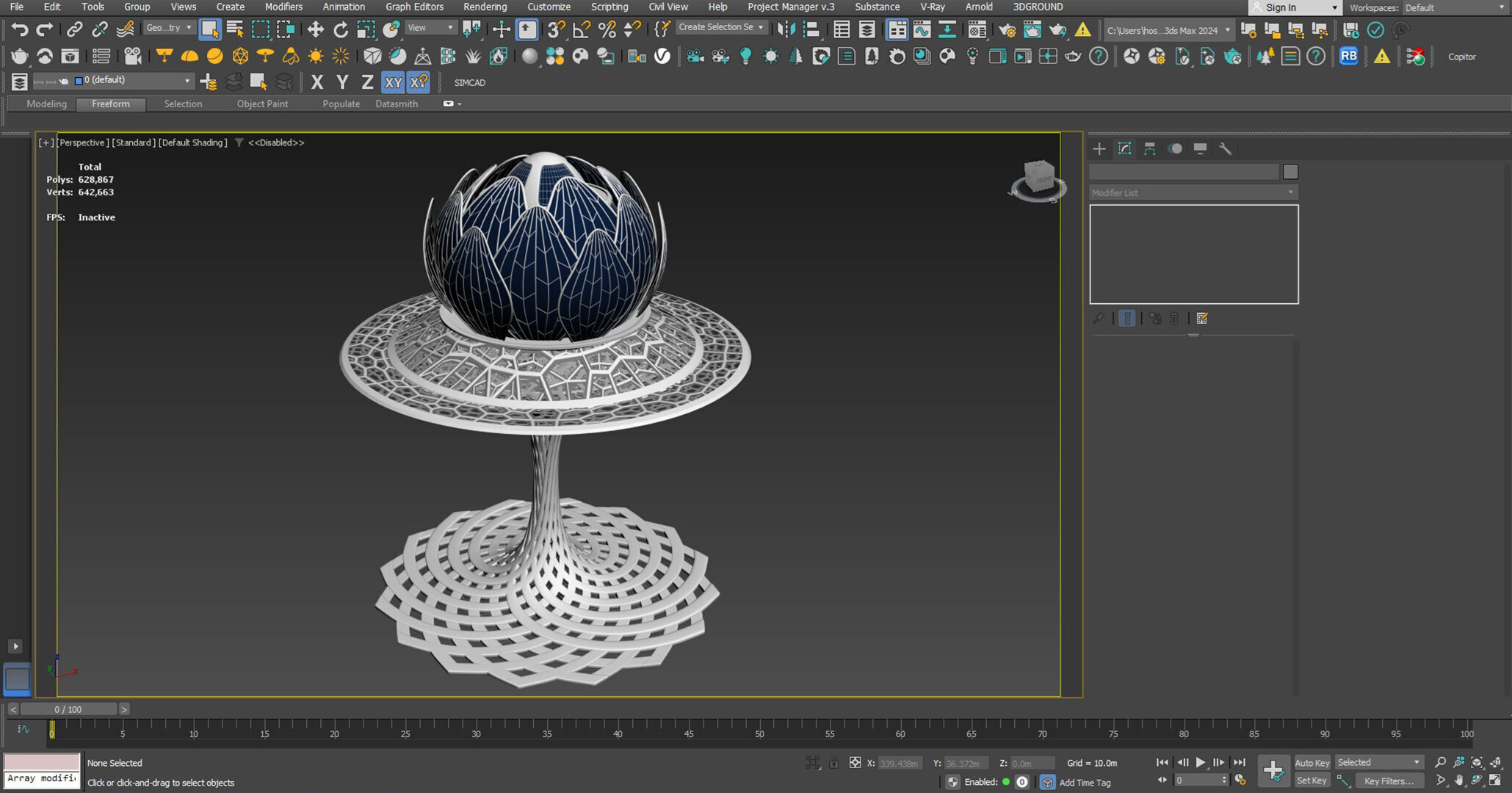Expand the Modifier List dropdown
Viewport: 1512px width, 793px height.
coord(1193,192)
